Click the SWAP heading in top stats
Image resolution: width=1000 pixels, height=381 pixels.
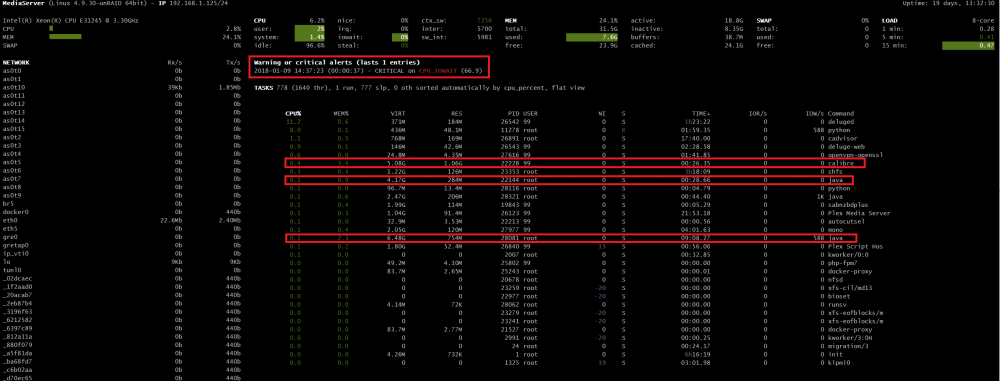pos(765,20)
